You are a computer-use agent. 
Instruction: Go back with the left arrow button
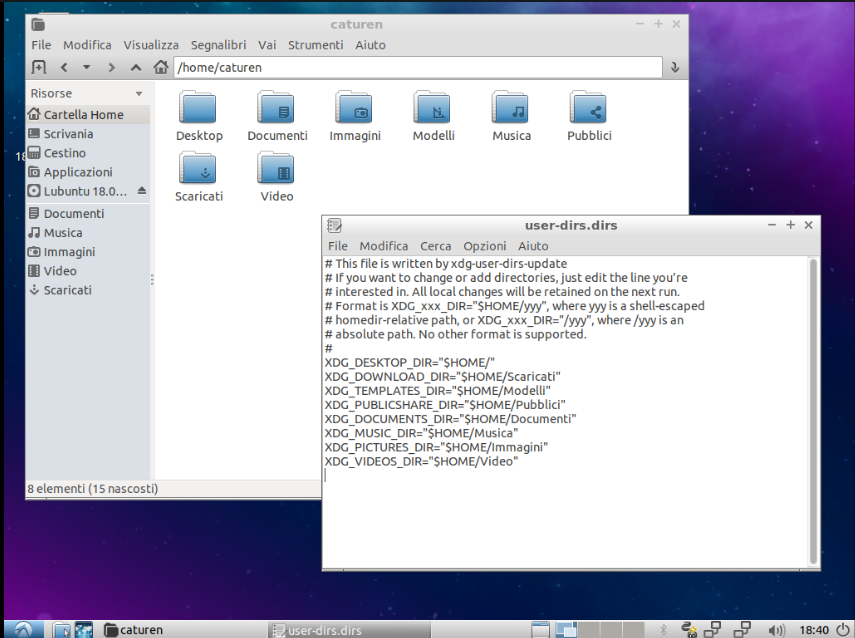(64, 67)
